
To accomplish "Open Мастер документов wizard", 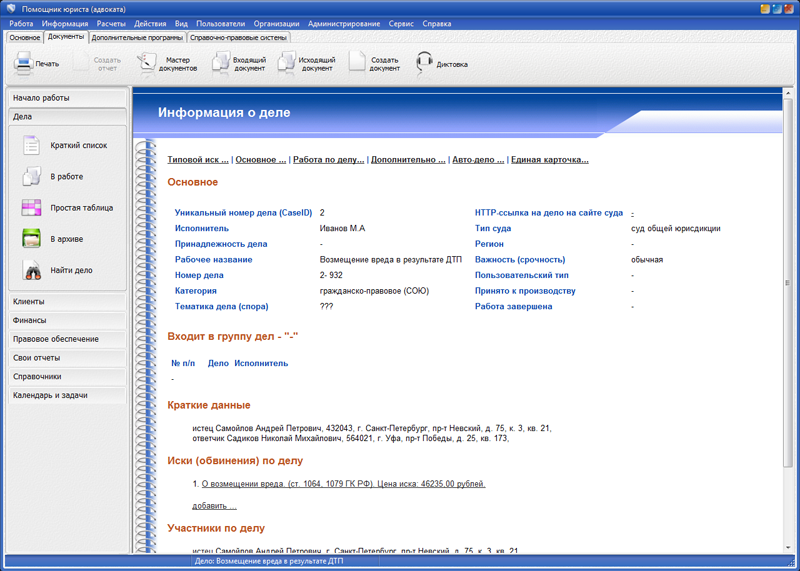I will pos(148,64).
